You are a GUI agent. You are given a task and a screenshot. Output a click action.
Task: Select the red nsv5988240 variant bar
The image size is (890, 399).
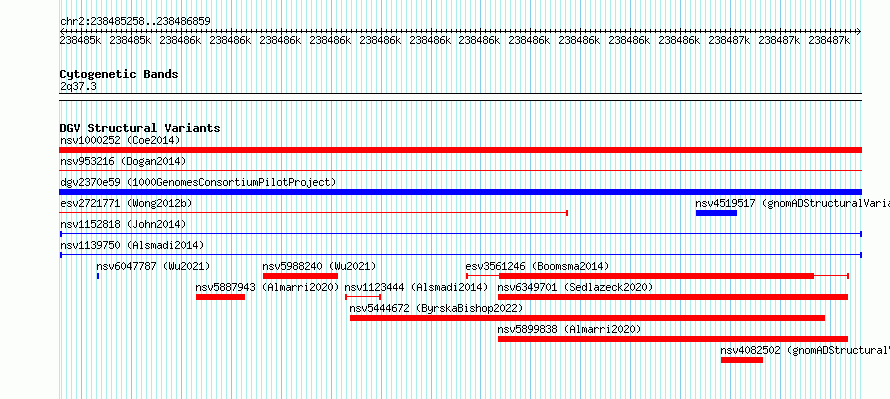point(300,276)
